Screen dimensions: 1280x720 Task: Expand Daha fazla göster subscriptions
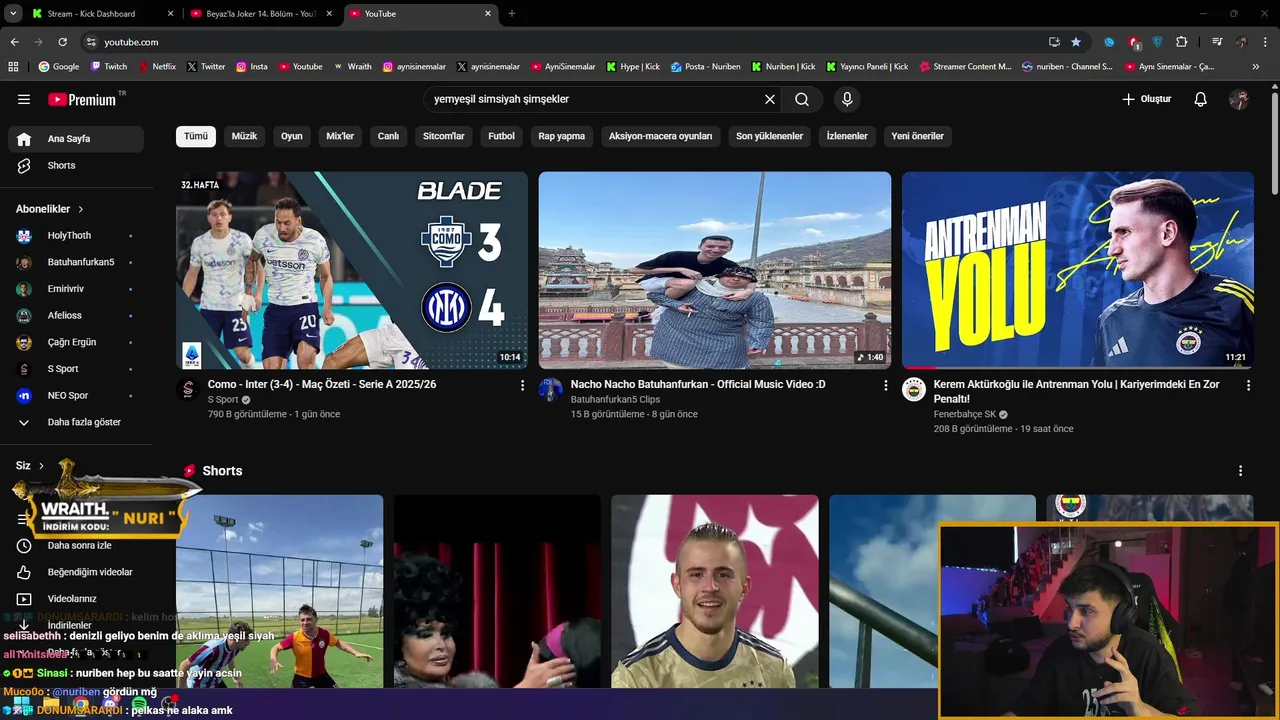[76, 422]
